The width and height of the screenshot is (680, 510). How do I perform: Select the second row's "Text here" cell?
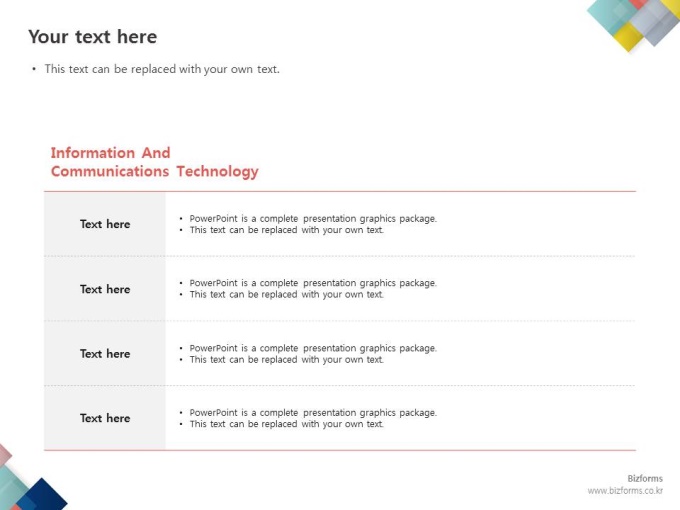click(x=105, y=289)
